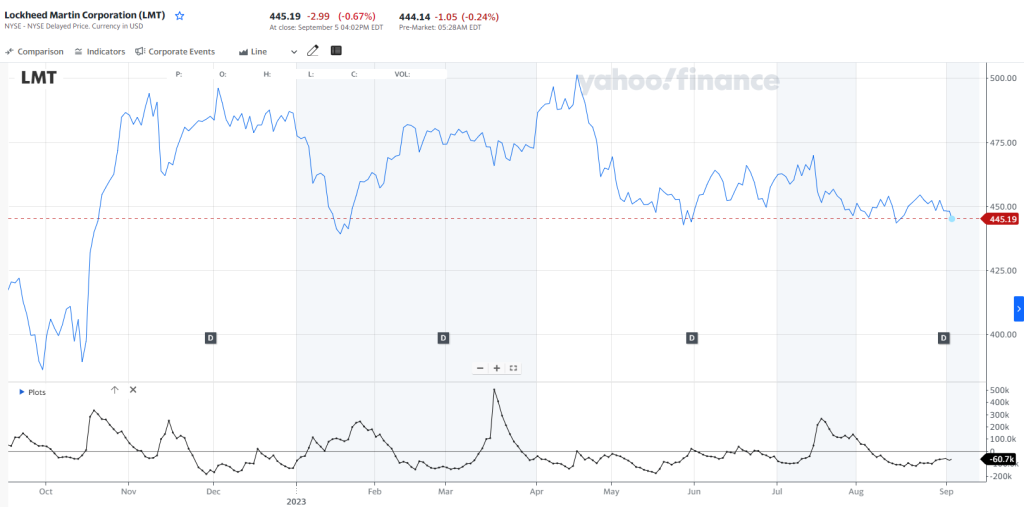Close the Plots indicator panel
Viewport: 1024px width, 507px height.
point(133,390)
